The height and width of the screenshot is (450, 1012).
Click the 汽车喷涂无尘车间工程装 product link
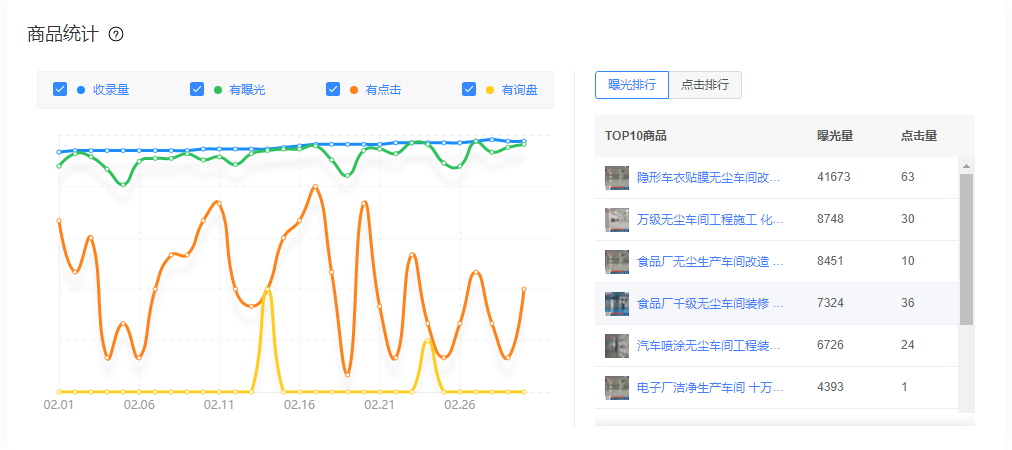click(x=709, y=346)
